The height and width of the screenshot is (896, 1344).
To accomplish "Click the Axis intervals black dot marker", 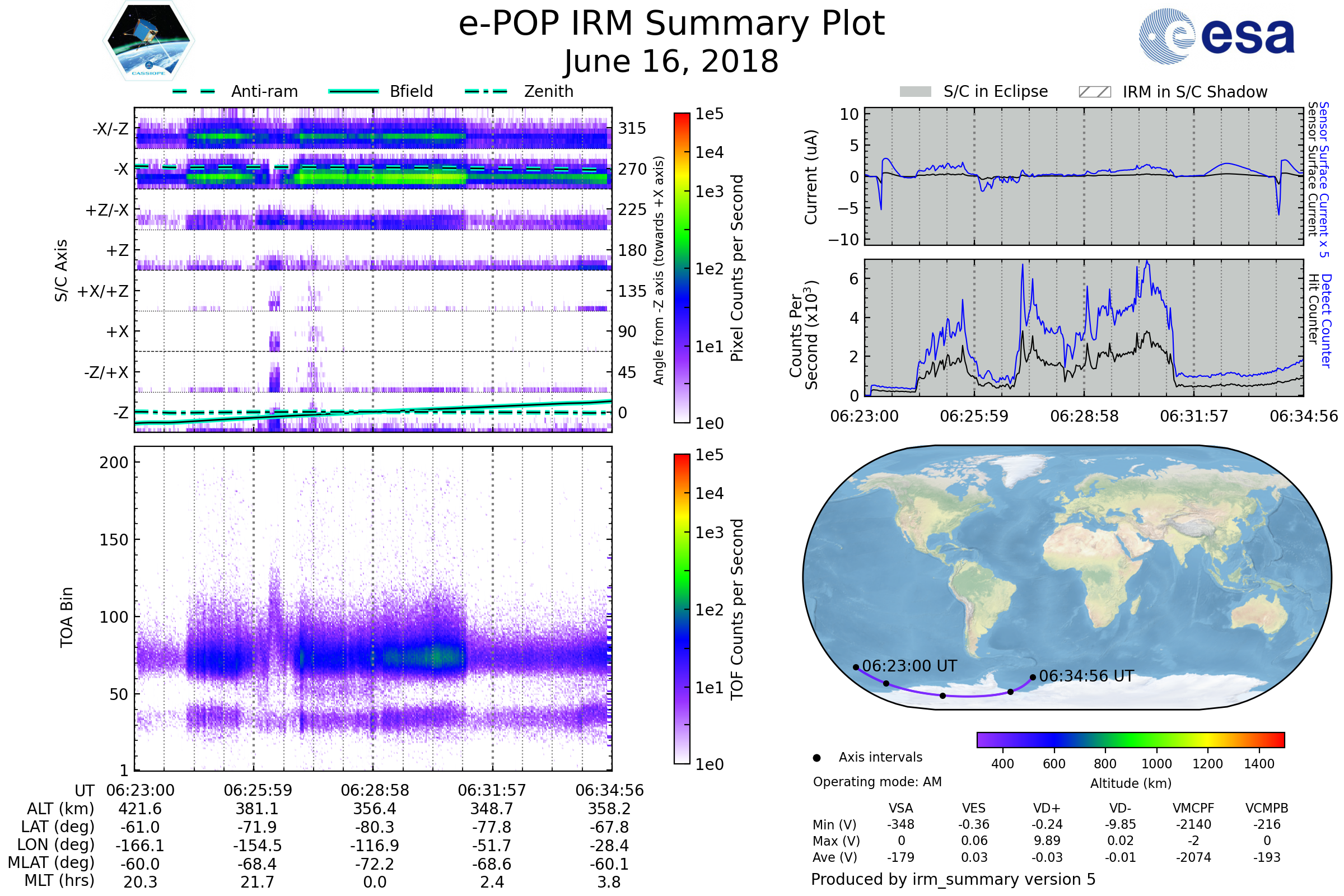I will (816, 758).
